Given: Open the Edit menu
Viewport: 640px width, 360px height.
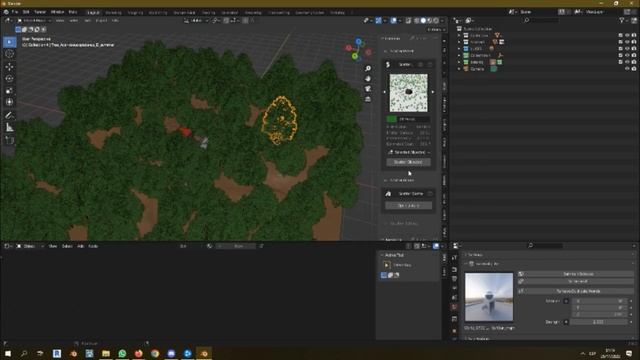Looking at the screenshot, I should coord(26,12).
